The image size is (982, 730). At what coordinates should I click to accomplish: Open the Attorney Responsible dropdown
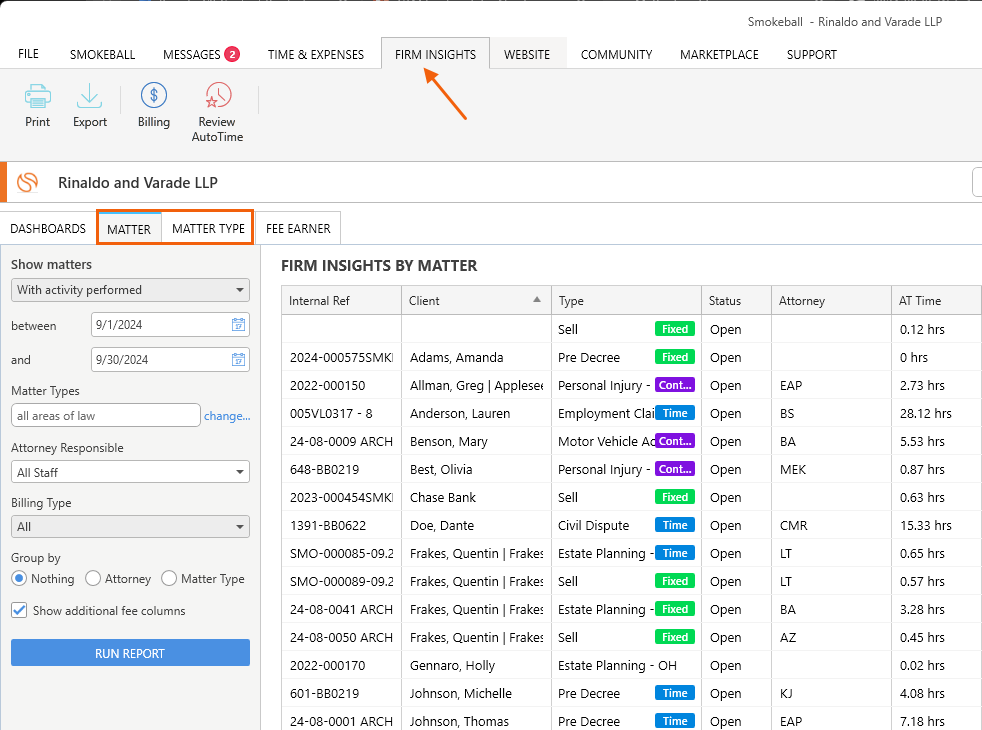click(x=130, y=472)
